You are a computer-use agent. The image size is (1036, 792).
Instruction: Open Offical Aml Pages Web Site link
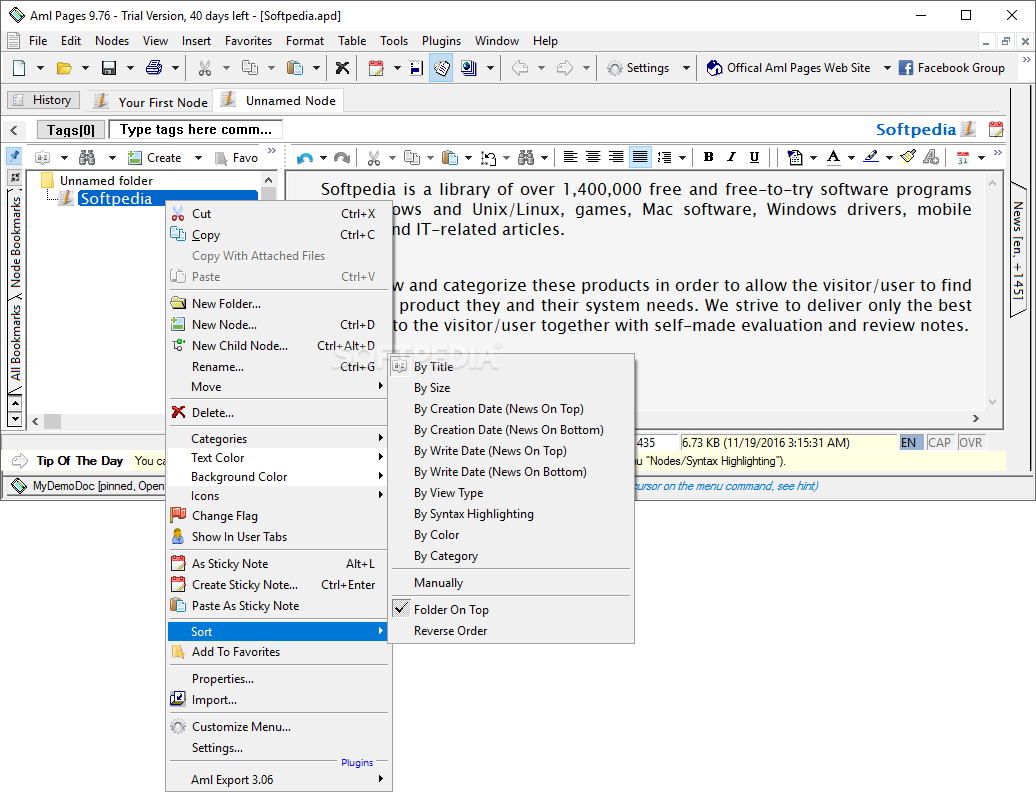tap(789, 67)
